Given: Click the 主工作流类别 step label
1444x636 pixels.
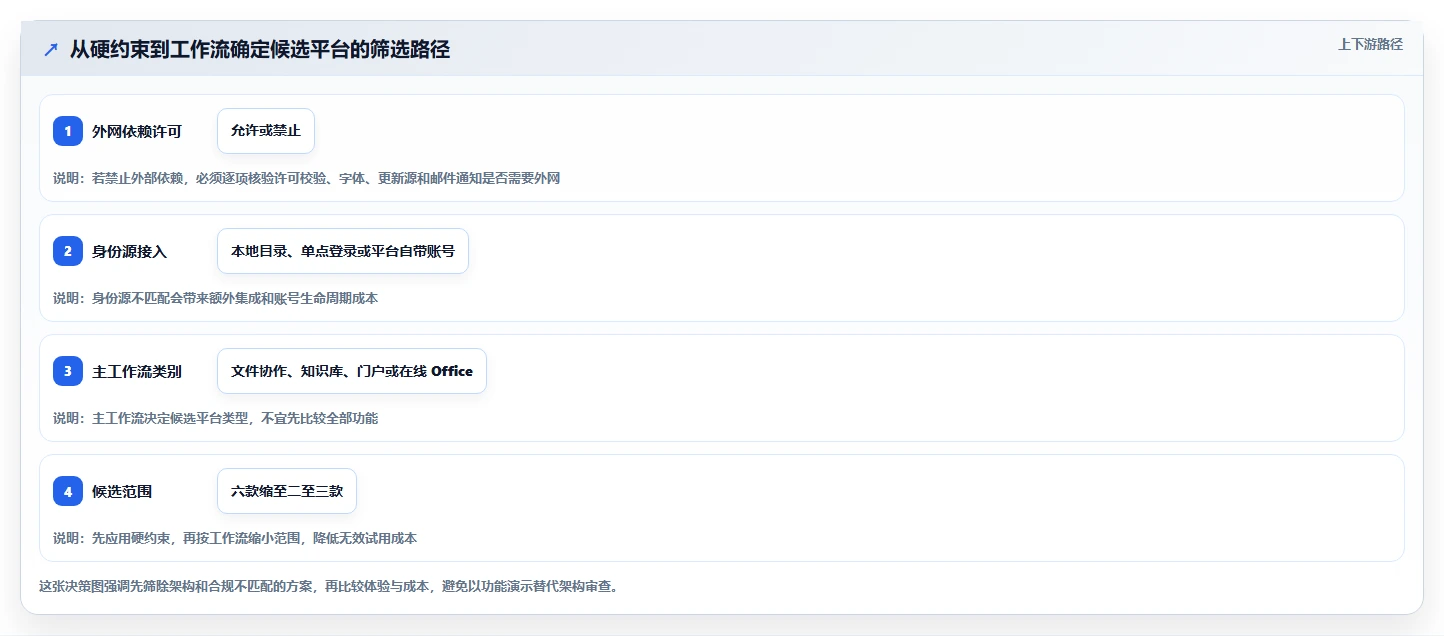Looking at the screenshot, I should click(137, 371).
